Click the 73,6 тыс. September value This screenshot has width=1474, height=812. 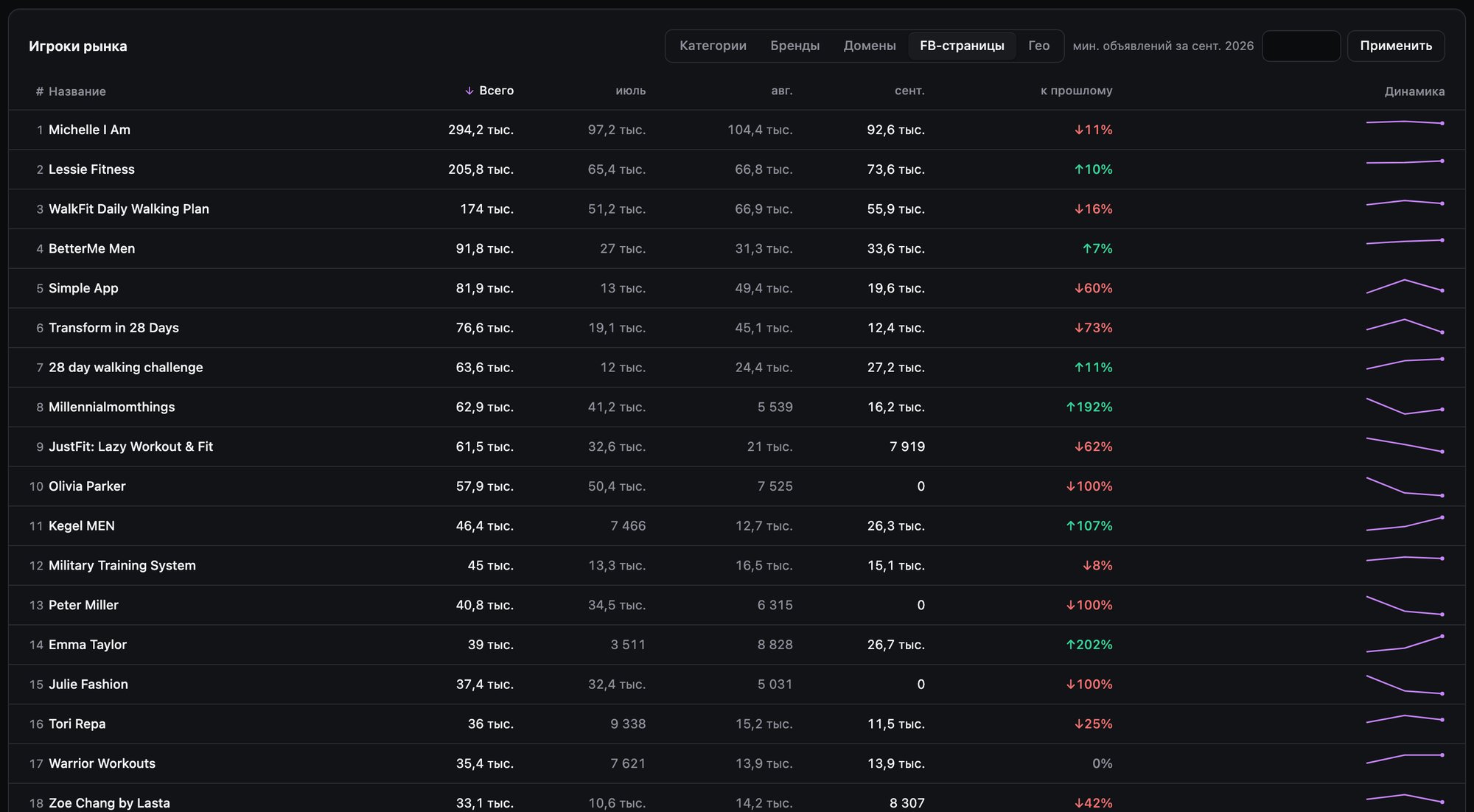click(x=895, y=169)
